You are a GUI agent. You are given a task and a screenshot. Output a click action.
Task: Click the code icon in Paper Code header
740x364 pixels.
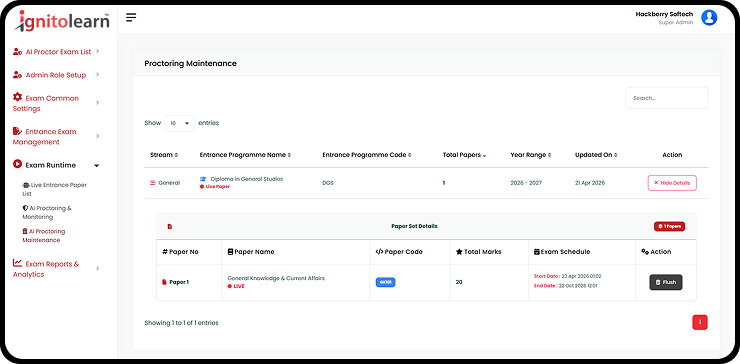coord(379,252)
